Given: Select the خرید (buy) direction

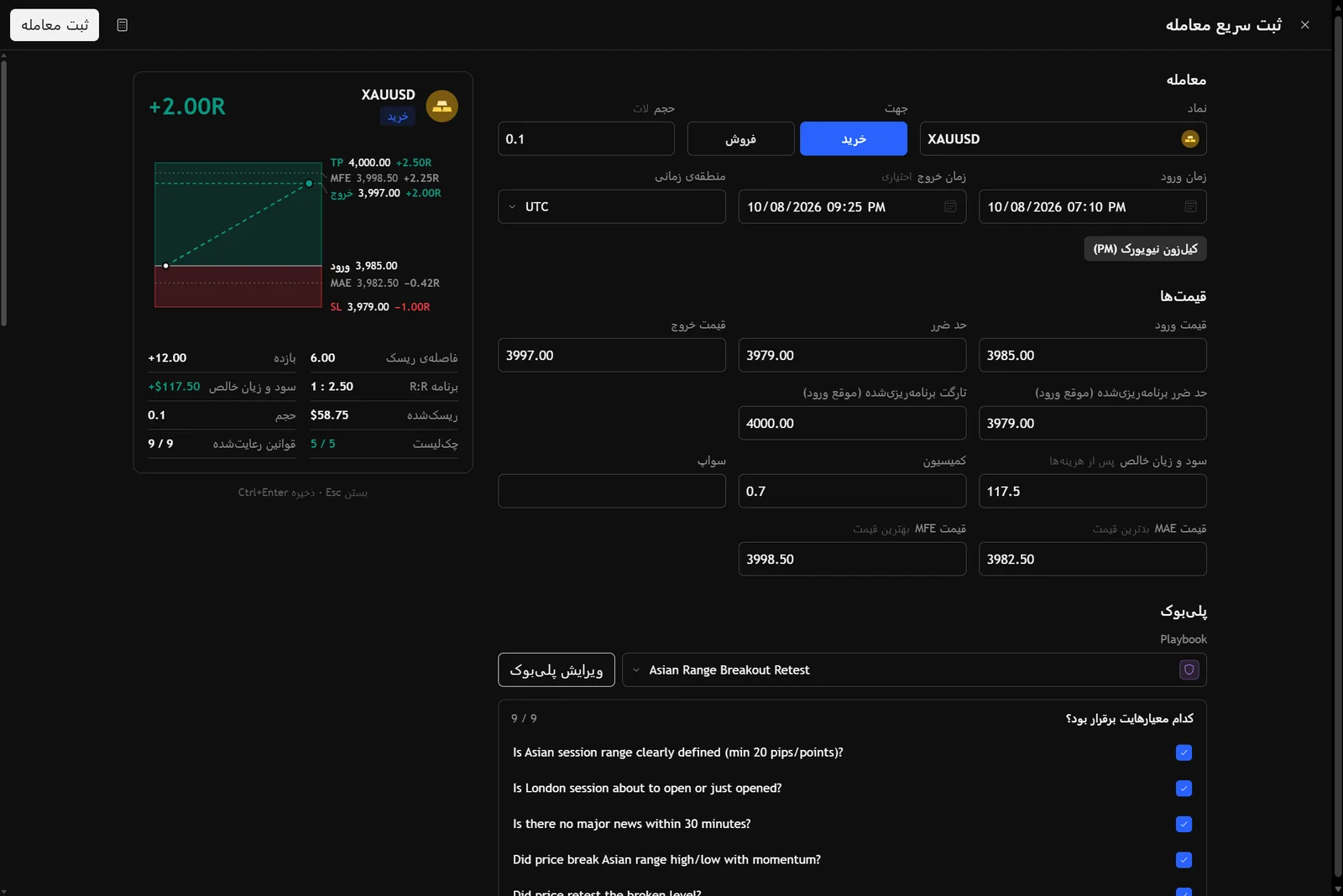Looking at the screenshot, I should (x=853, y=139).
